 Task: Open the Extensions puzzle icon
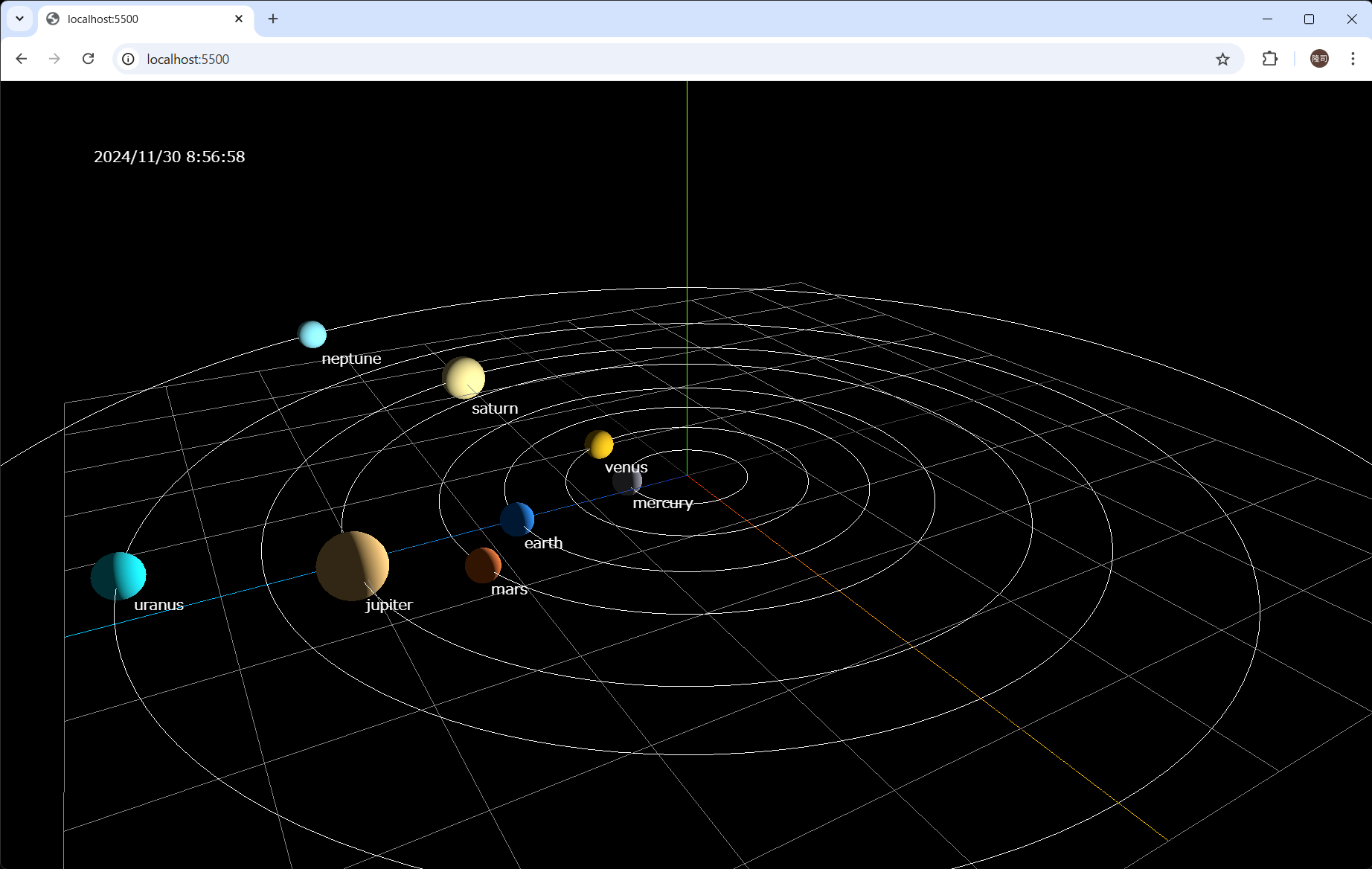coord(1270,59)
